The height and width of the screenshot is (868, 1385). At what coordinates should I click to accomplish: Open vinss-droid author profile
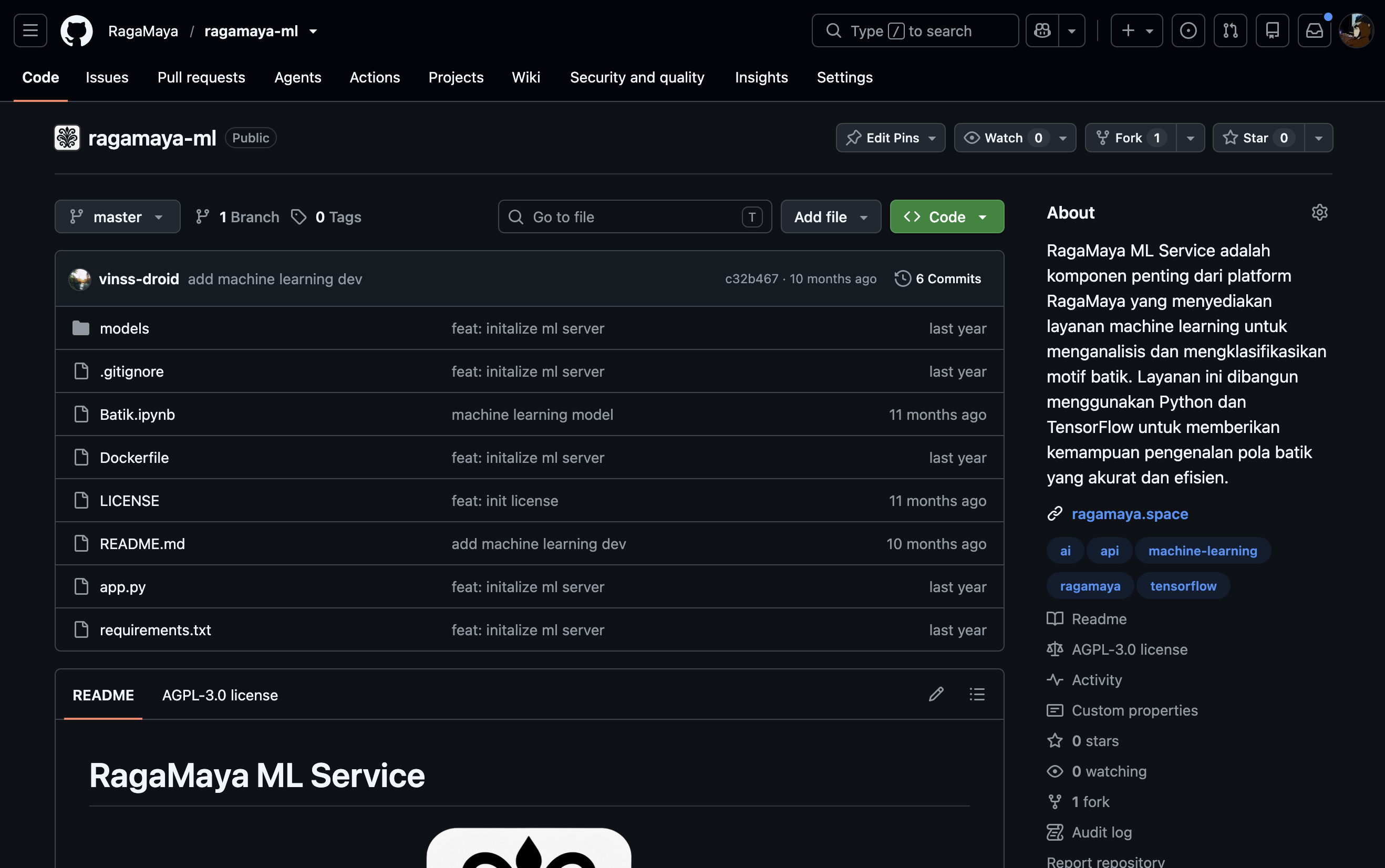pyautogui.click(x=139, y=279)
